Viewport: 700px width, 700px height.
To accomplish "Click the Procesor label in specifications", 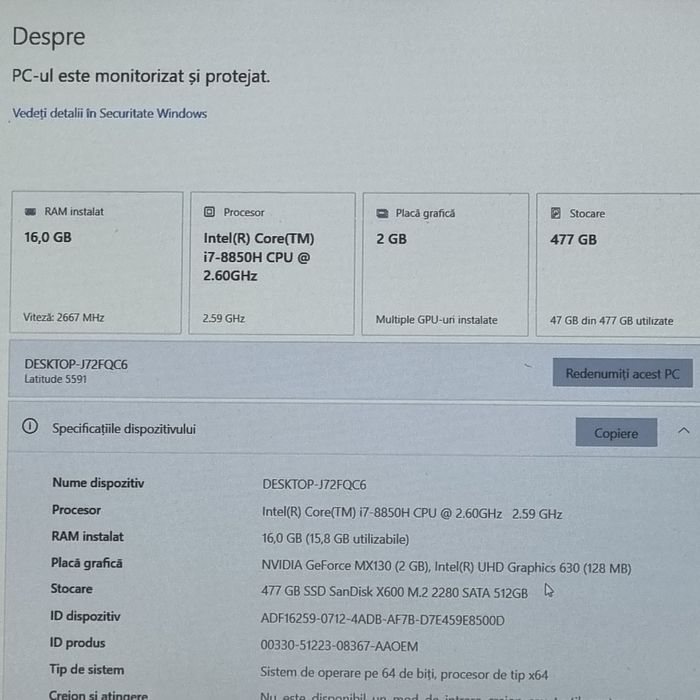I will coord(76,510).
